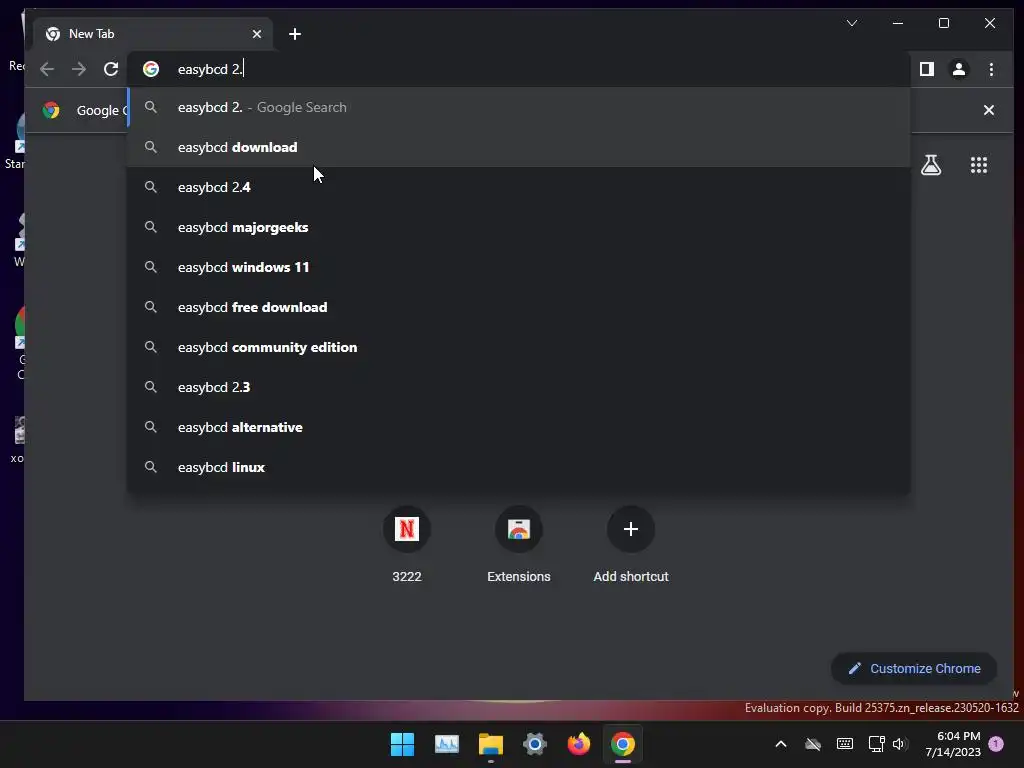Dismiss the Google Chrome info bar
Image resolution: width=1024 pixels, height=768 pixels.
coord(989,110)
